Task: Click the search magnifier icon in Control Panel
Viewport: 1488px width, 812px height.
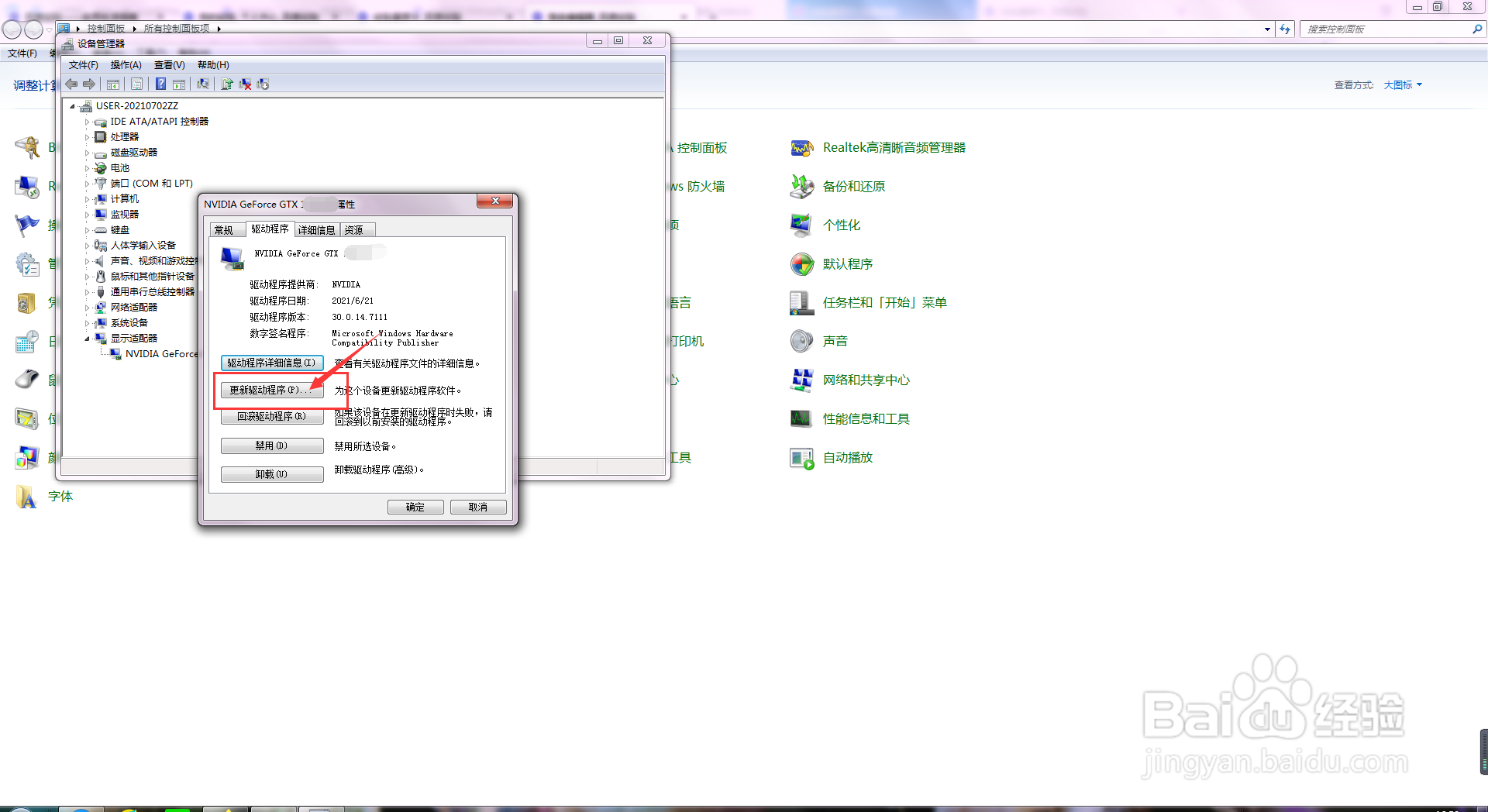Action: (x=1476, y=29)
